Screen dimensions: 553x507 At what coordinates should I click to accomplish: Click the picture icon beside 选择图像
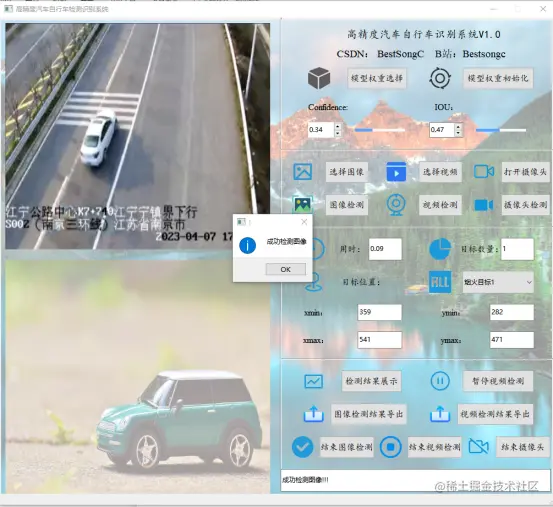click(303, 172)
